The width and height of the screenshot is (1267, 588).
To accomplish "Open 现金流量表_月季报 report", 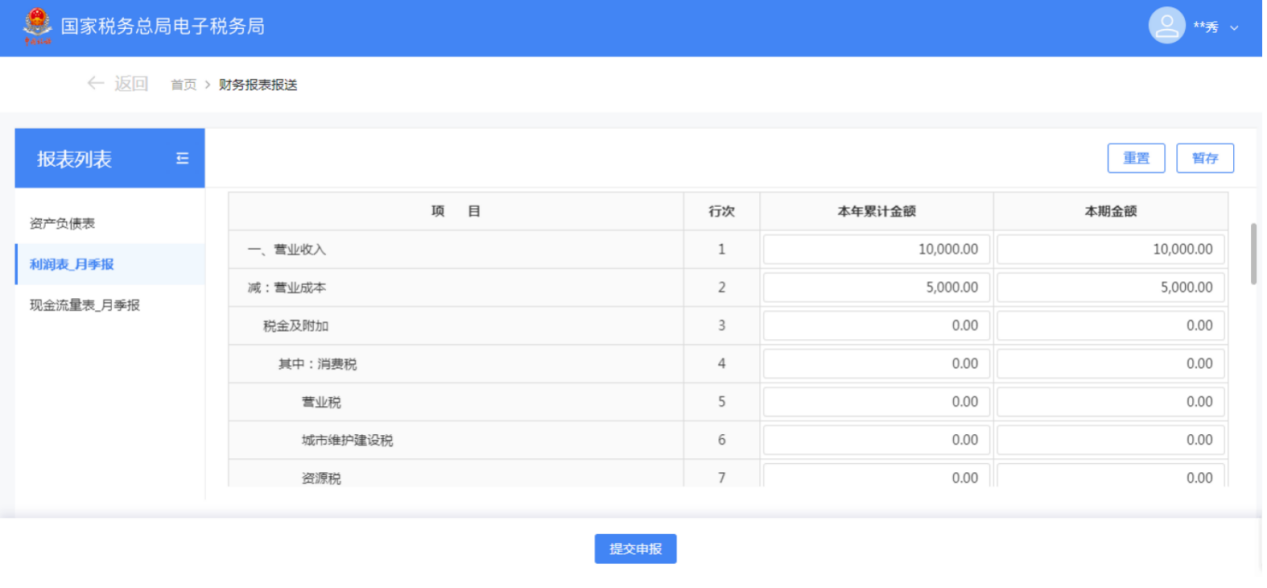I will tap(85, 305).
